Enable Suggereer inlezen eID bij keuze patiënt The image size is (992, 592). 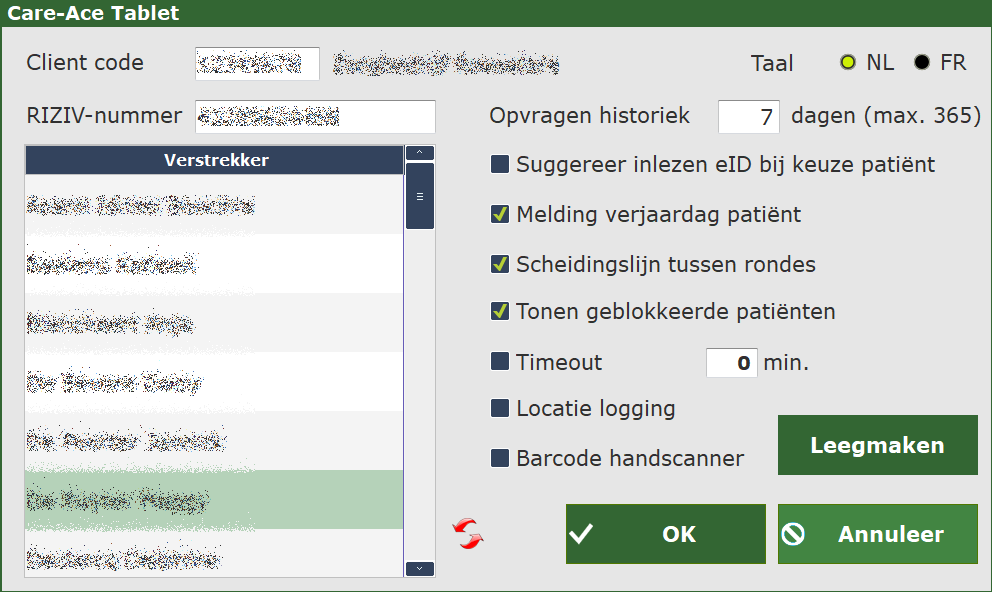pyautogui.click(x=500, y=165)
